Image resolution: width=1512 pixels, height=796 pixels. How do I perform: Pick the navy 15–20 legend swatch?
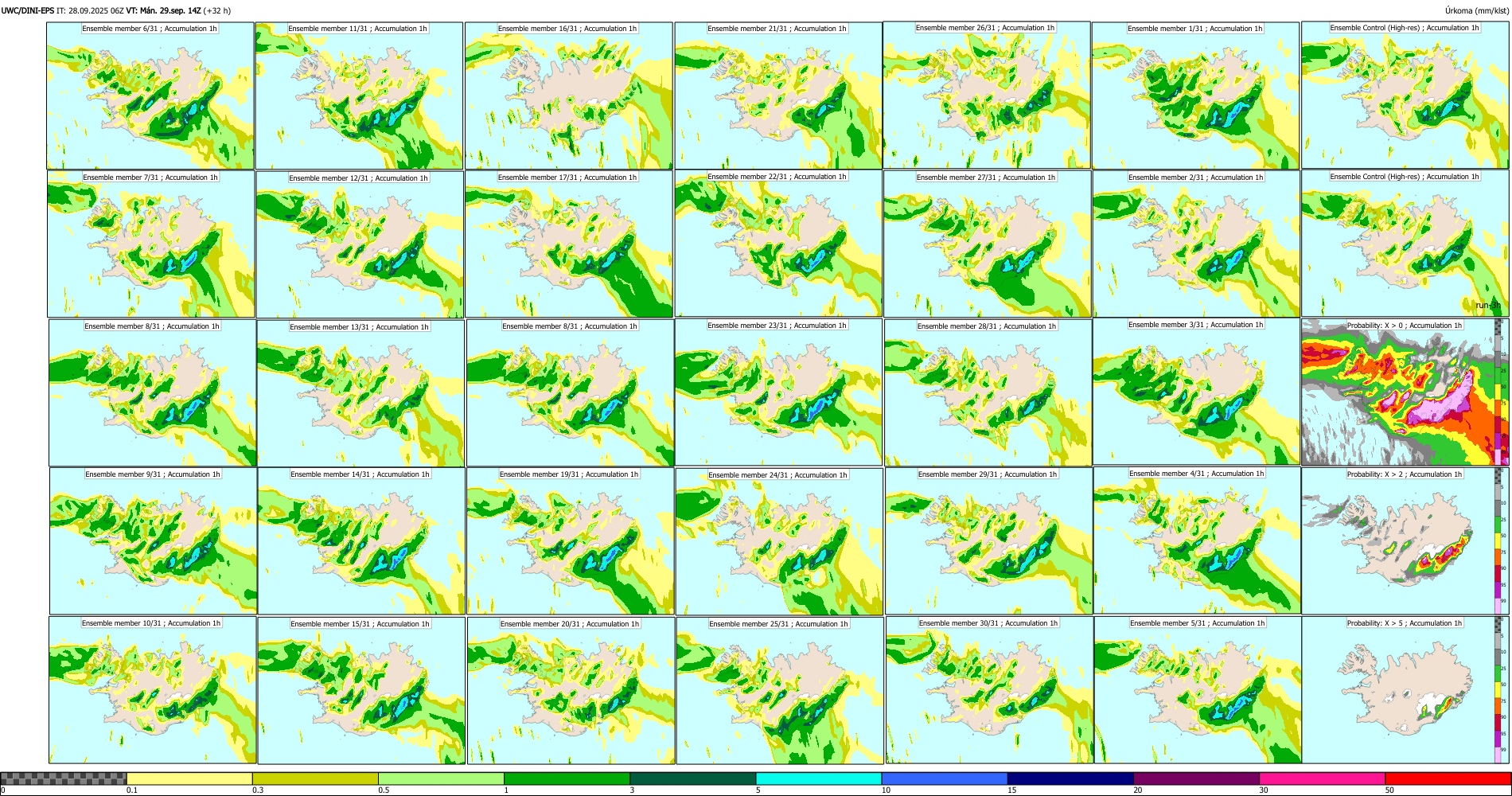(1070, 778)
